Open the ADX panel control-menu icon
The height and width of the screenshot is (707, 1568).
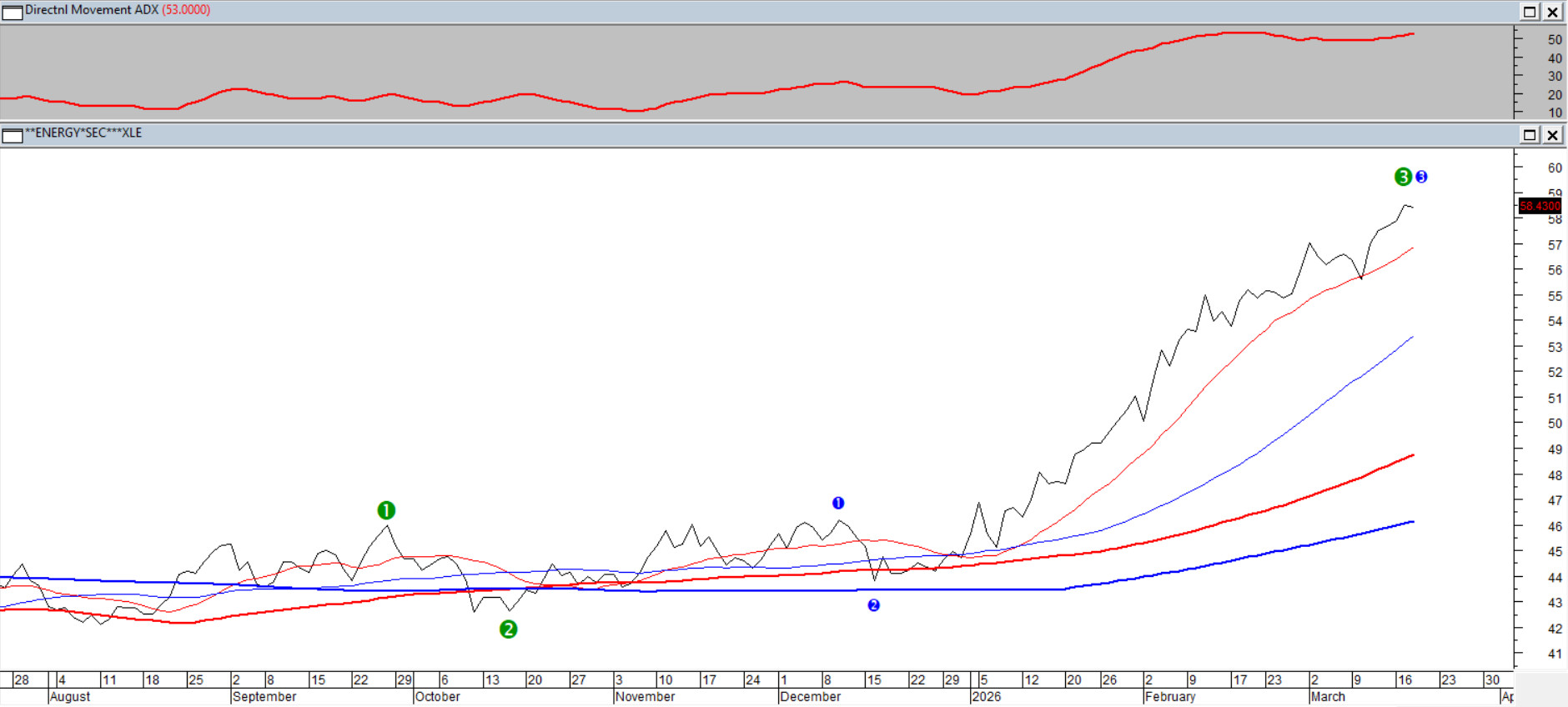tap(13, 12)
